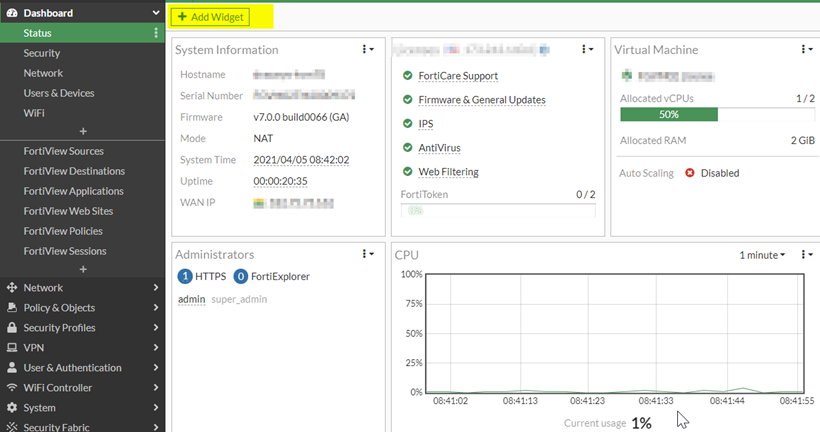This screenshot has width=820, height=432.
Task: Open the Users & Devices dashboard
Action: coord(59,93)
